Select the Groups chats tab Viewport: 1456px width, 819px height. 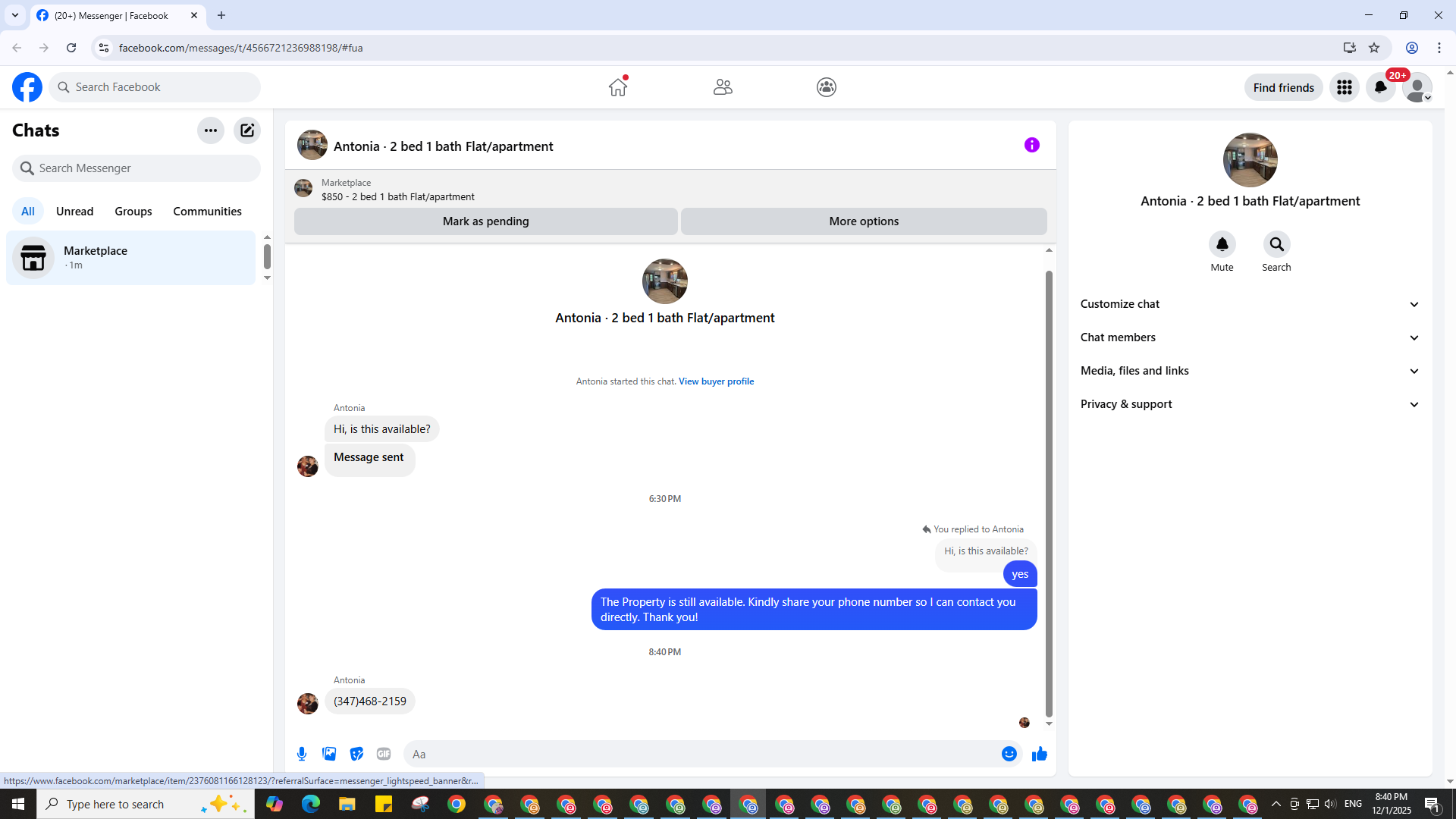(x=133, y=212)
